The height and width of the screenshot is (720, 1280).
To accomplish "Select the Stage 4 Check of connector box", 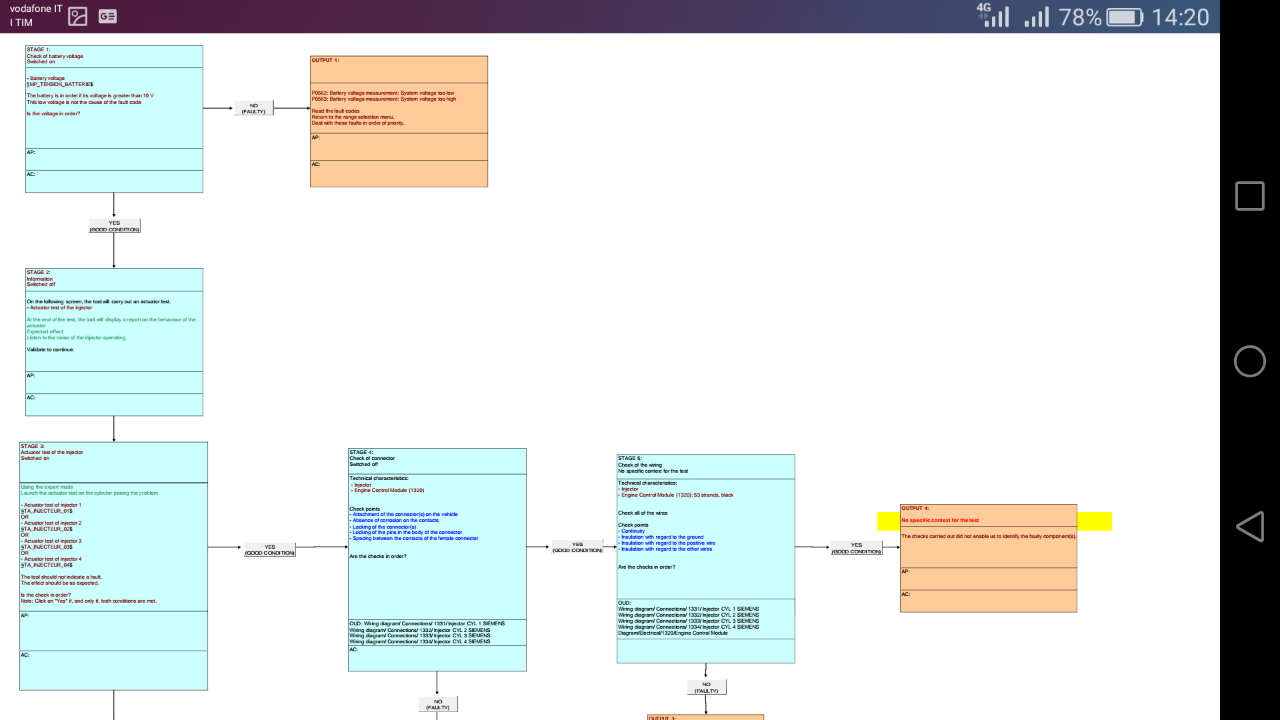I will point(437,559).
